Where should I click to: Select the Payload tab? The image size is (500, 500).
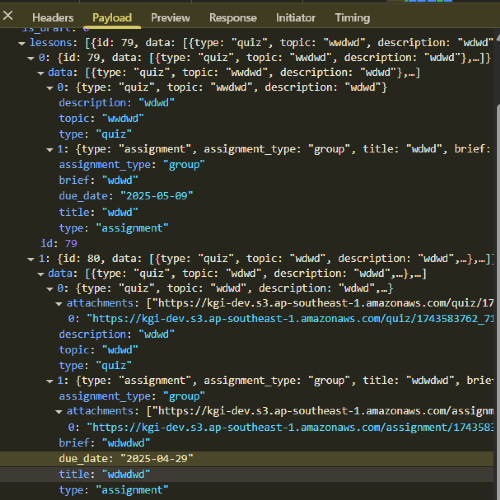click(112, 17)
